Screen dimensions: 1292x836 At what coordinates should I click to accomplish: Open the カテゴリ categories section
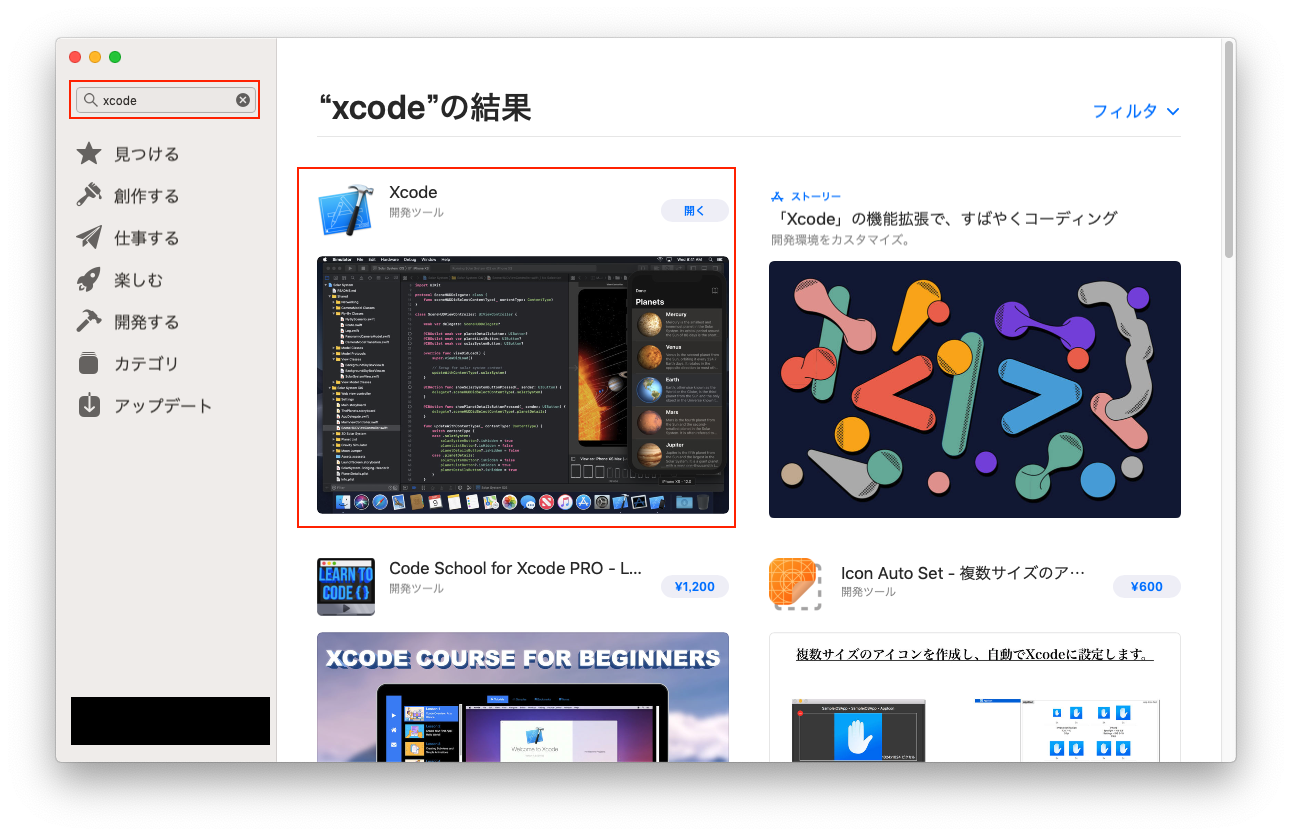(x=88, y=364)
